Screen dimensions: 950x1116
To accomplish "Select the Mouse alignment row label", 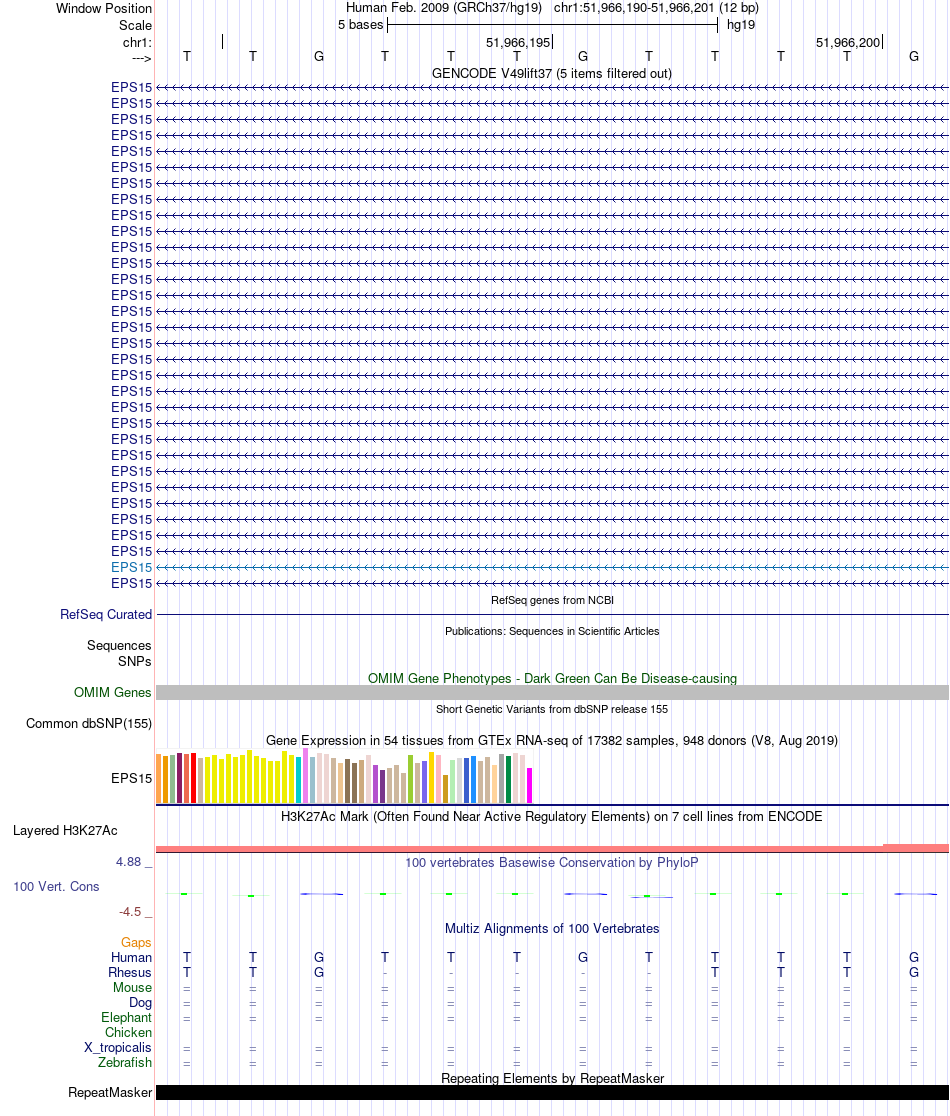I will (132, 988).
